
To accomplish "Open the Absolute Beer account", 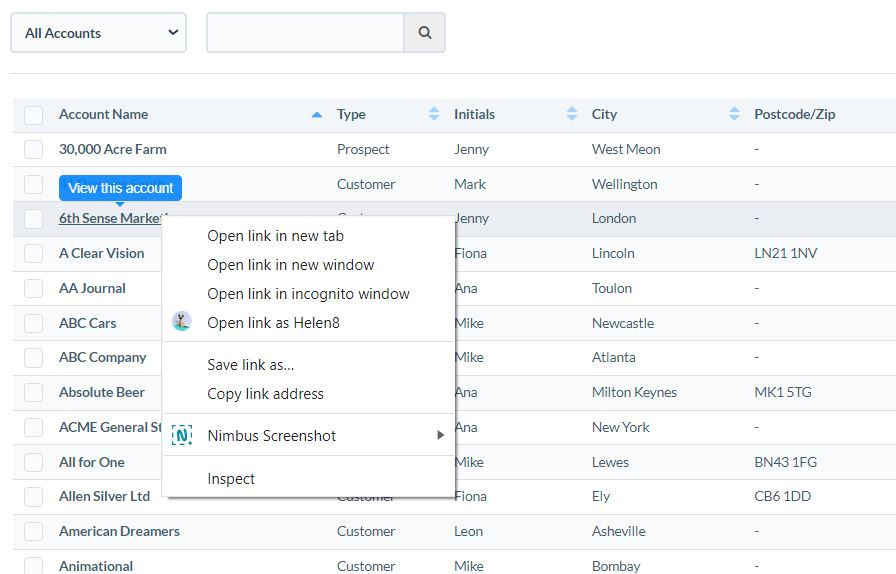I will coord(102,392).
